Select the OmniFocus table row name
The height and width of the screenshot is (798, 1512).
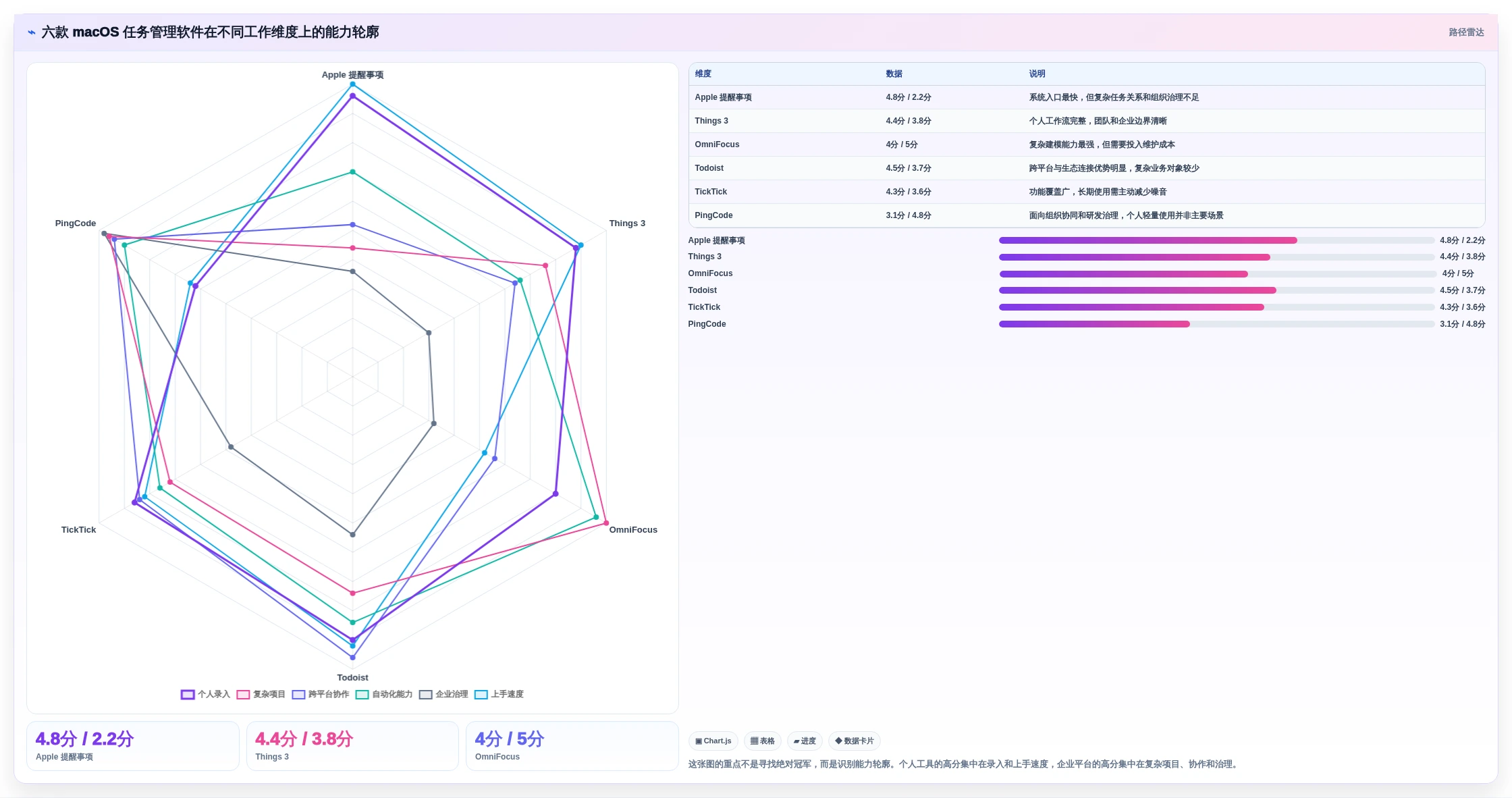pyautogui.click(x=717, y=144)
